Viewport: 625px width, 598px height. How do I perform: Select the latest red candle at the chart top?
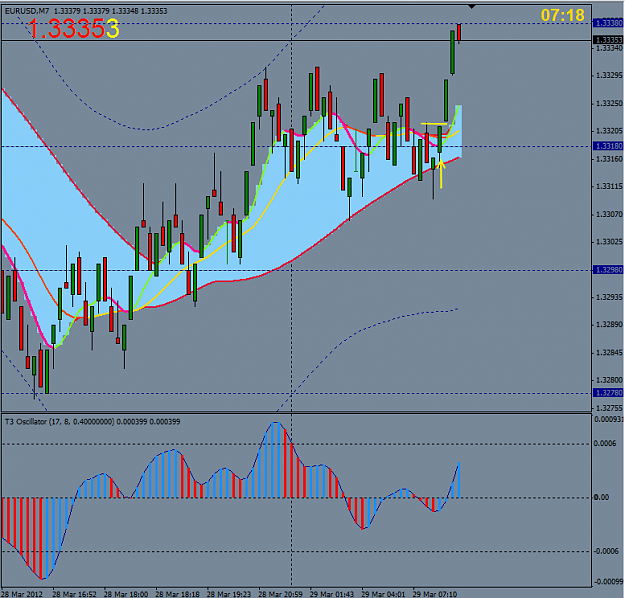(459, 33)
